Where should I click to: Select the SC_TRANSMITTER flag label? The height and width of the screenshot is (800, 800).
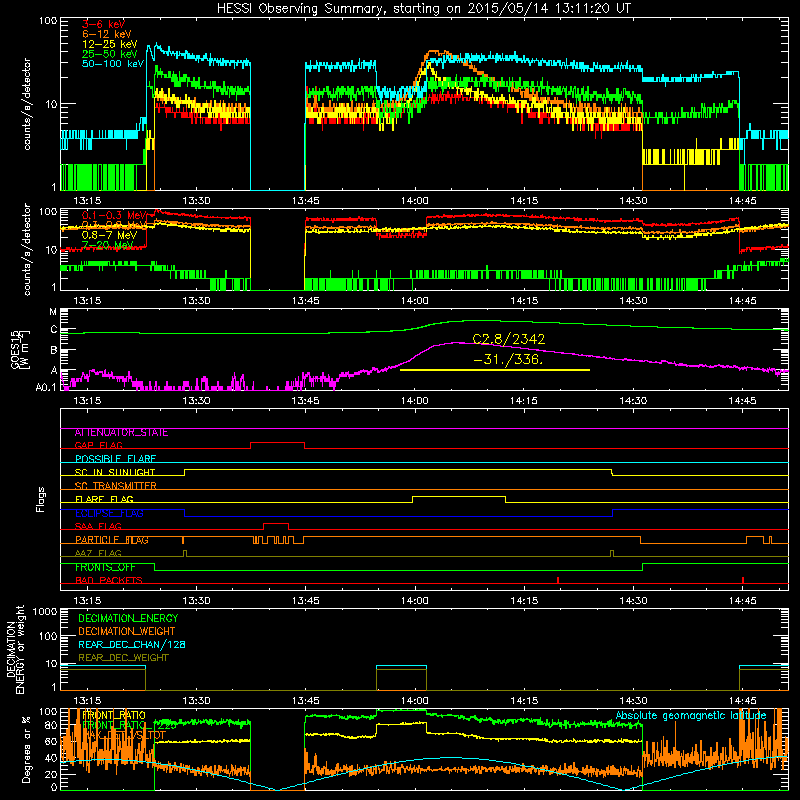[115, 486]
